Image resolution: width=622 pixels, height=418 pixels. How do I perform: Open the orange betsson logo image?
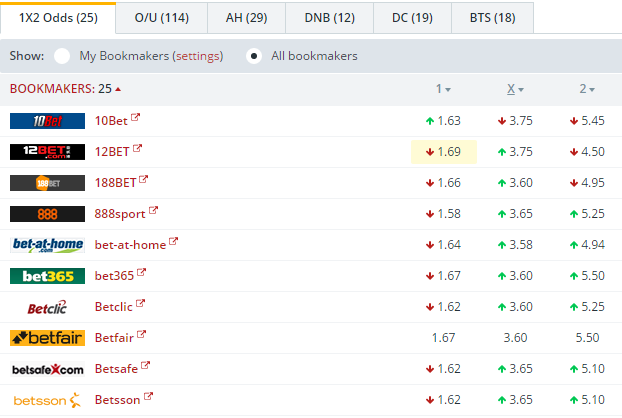coord(47,400)
